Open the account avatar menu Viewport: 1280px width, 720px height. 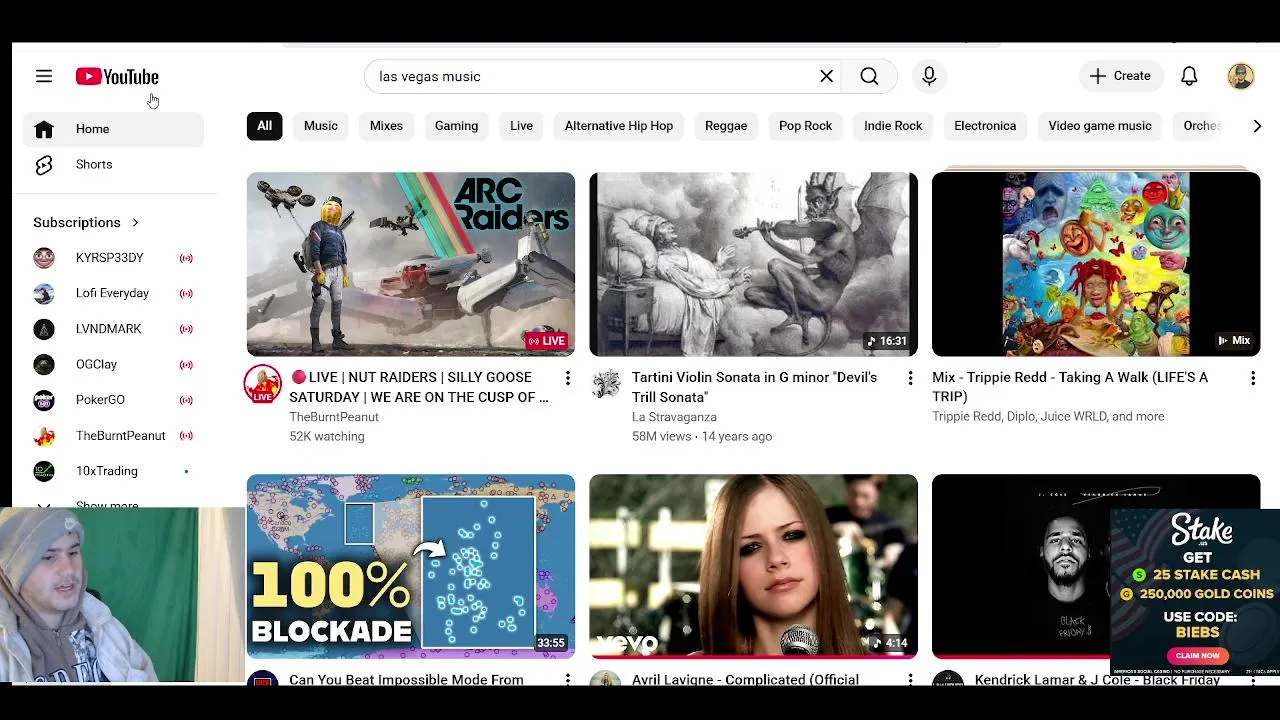tap(1241, 76)
